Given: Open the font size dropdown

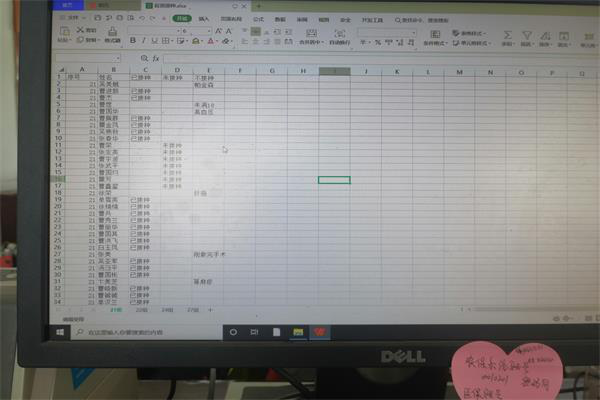Looking at the screenshot, I should (211, 31).
